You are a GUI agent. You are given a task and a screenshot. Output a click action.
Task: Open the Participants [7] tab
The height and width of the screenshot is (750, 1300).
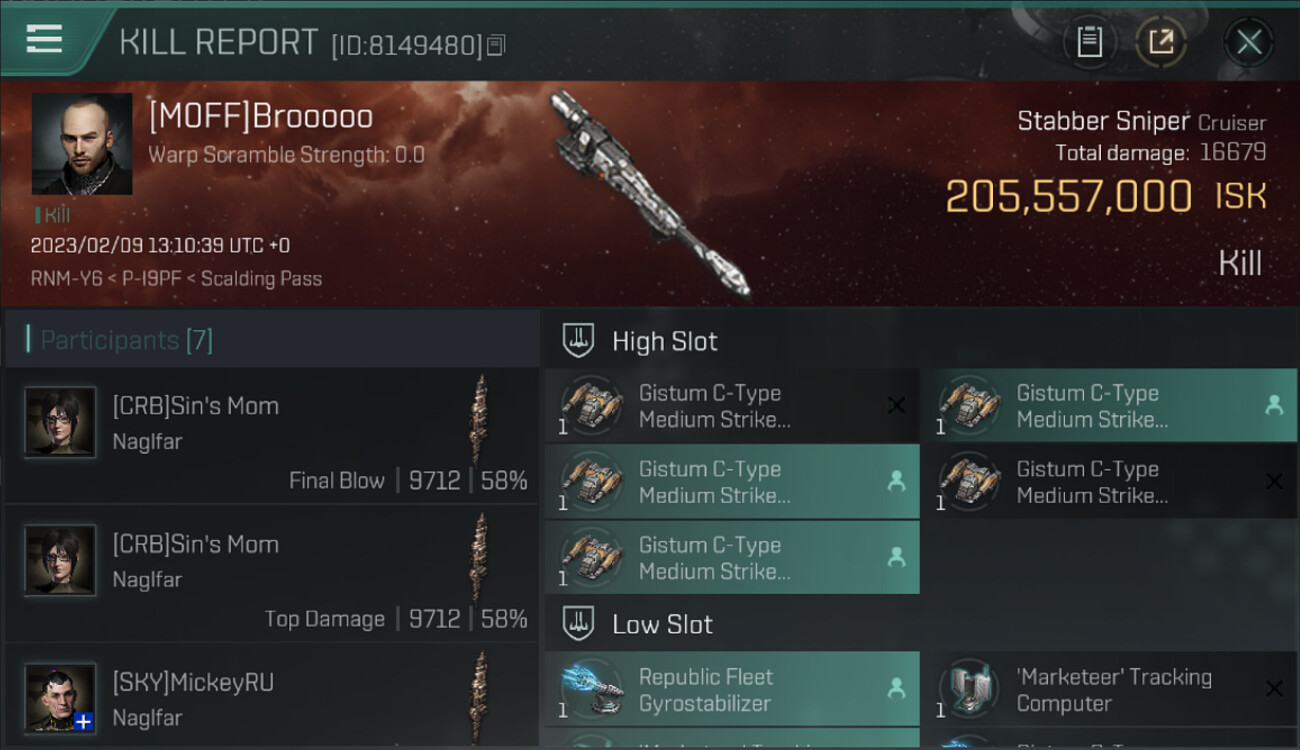tap(126, 340)
